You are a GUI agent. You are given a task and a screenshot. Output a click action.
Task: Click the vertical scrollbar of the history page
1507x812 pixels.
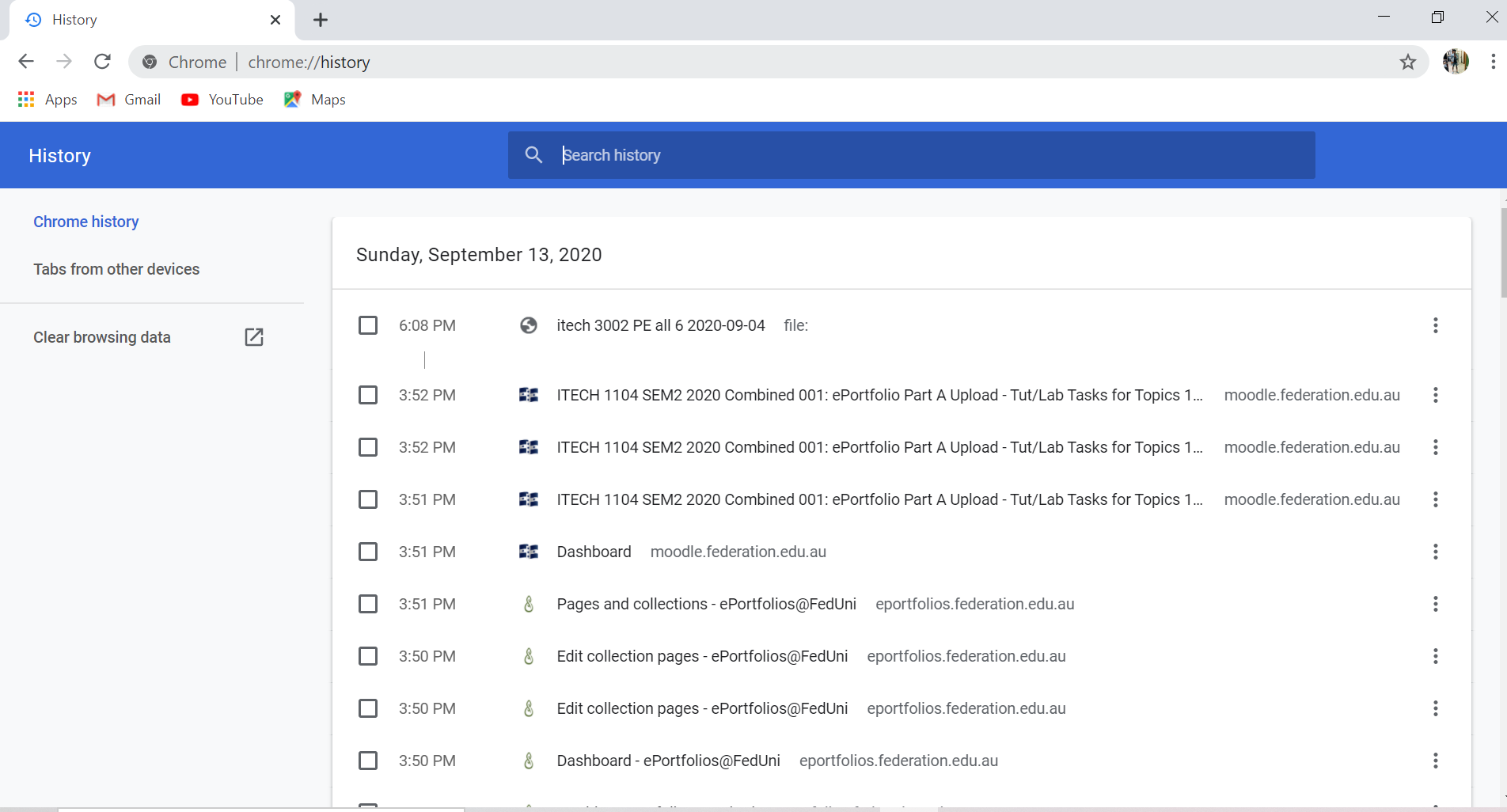coord(1502,253)
